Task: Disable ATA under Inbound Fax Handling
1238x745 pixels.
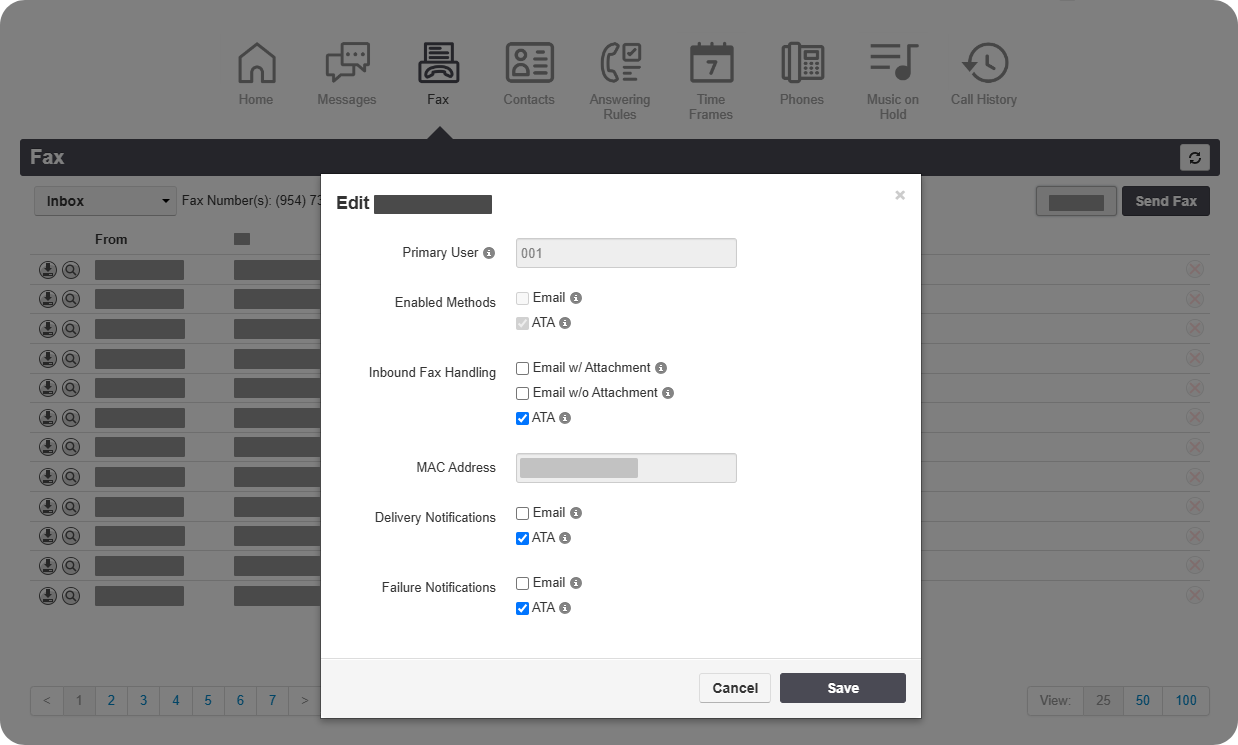Action: pyautogui.click(x=522, y=418)
